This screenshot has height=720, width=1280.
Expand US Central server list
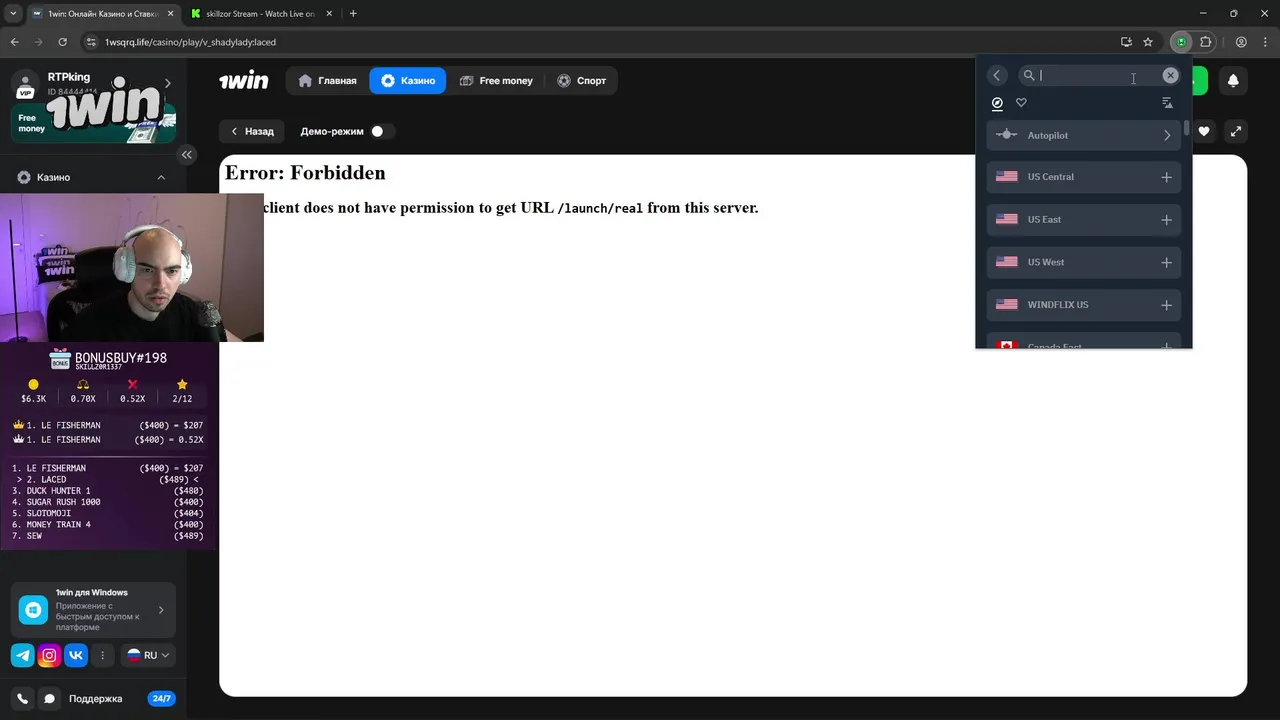pyautogui.click(x=1166, y=177)
